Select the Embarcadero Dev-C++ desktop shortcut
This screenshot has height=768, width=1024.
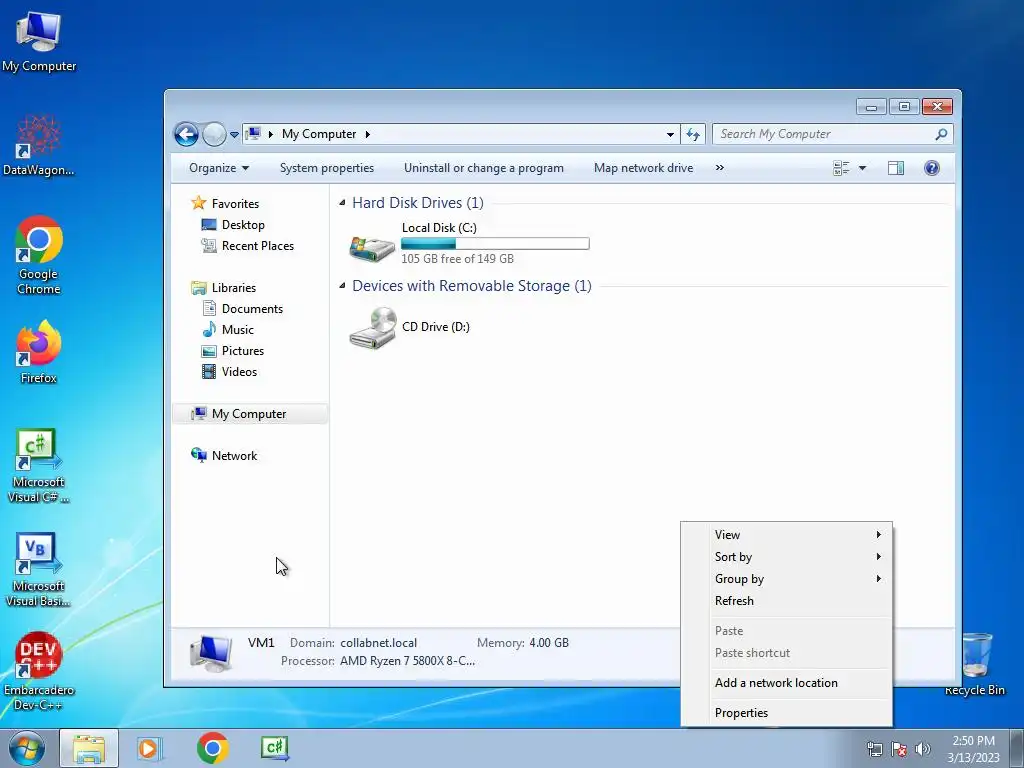point(39,671)
